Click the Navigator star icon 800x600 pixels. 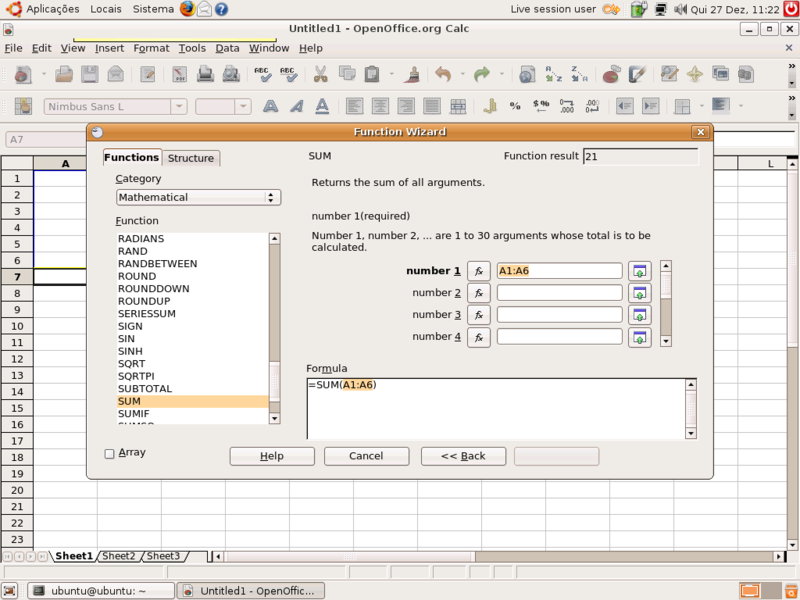point(694,74)
